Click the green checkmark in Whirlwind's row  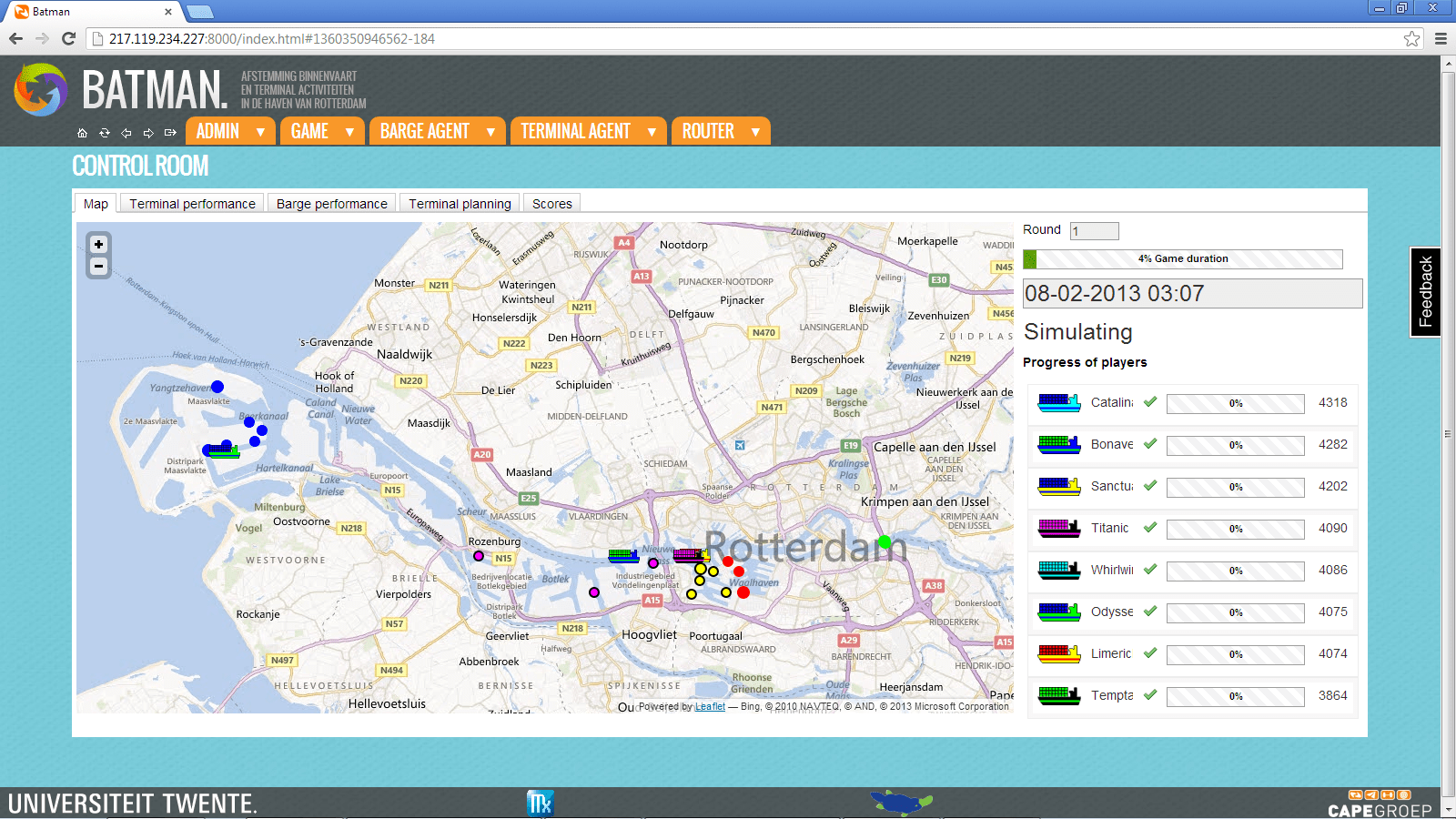(1150, 569)
